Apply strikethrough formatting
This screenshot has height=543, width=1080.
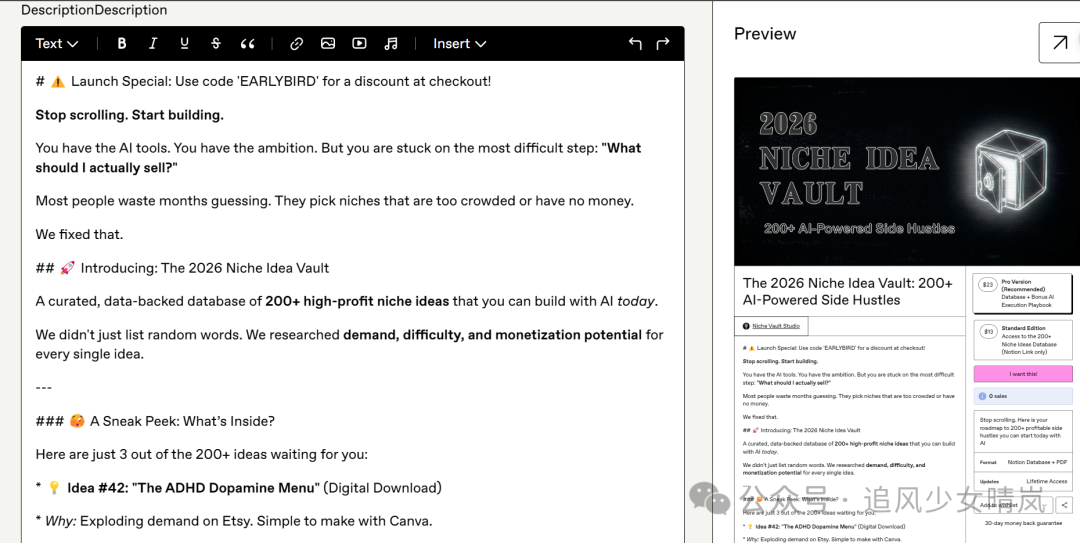[x=216, y=43]
